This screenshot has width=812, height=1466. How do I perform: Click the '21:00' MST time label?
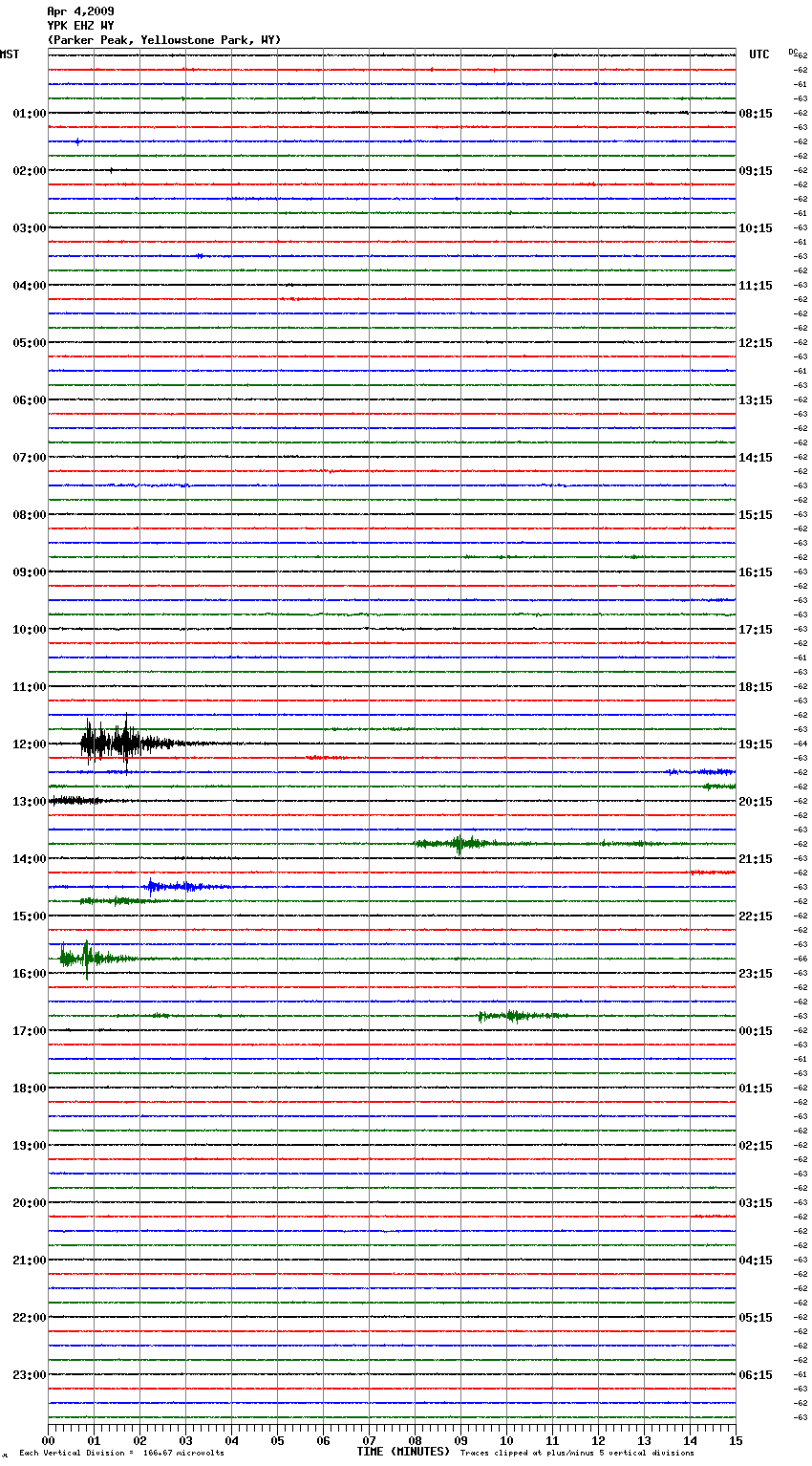(x=30, y=1261)
